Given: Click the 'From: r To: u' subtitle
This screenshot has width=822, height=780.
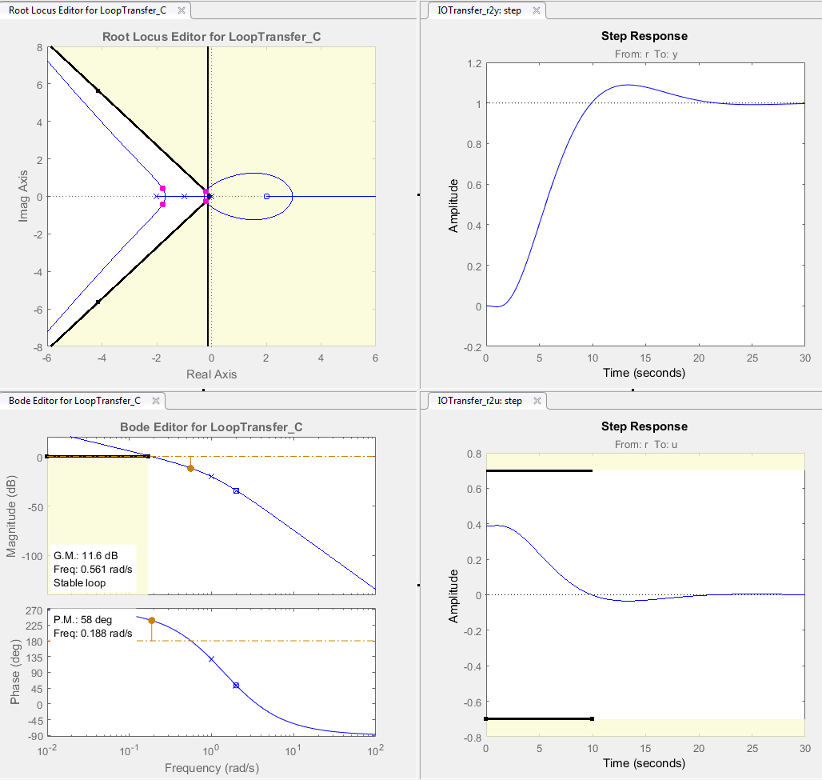Looking at the screenshot, I should pyautogui.click(x=646, y=445).
